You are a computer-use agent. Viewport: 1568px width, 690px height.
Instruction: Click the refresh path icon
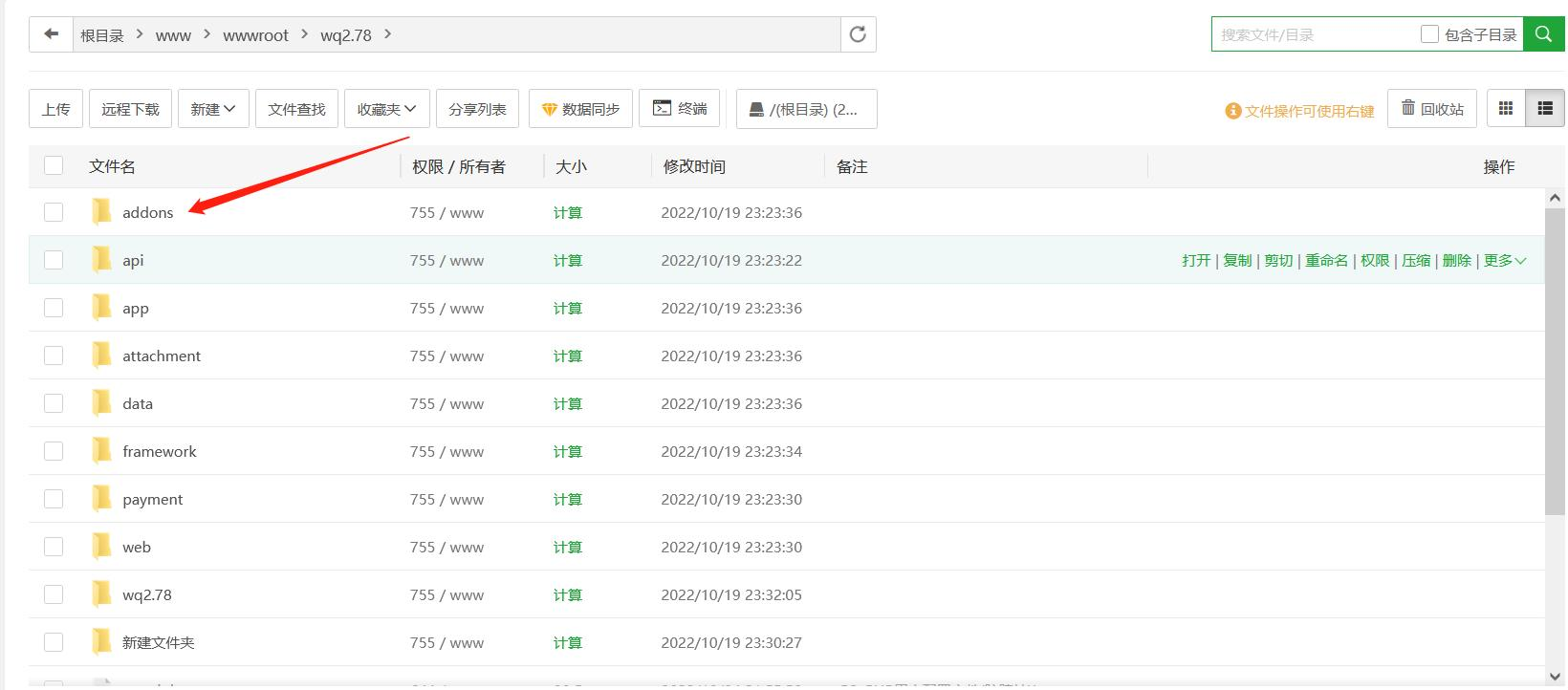pos(858,34)
